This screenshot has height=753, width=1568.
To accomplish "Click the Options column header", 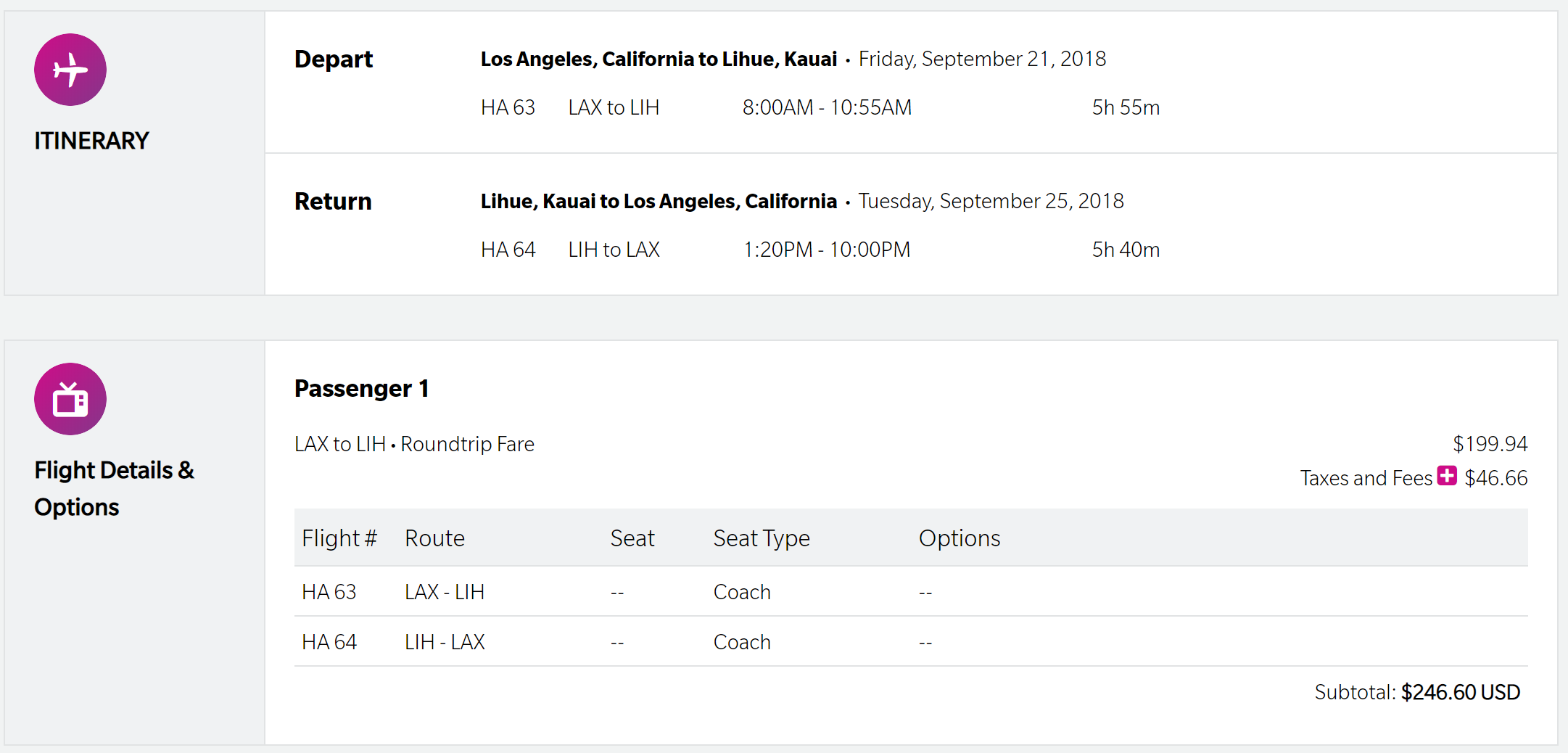I will [x=960, y=538].
